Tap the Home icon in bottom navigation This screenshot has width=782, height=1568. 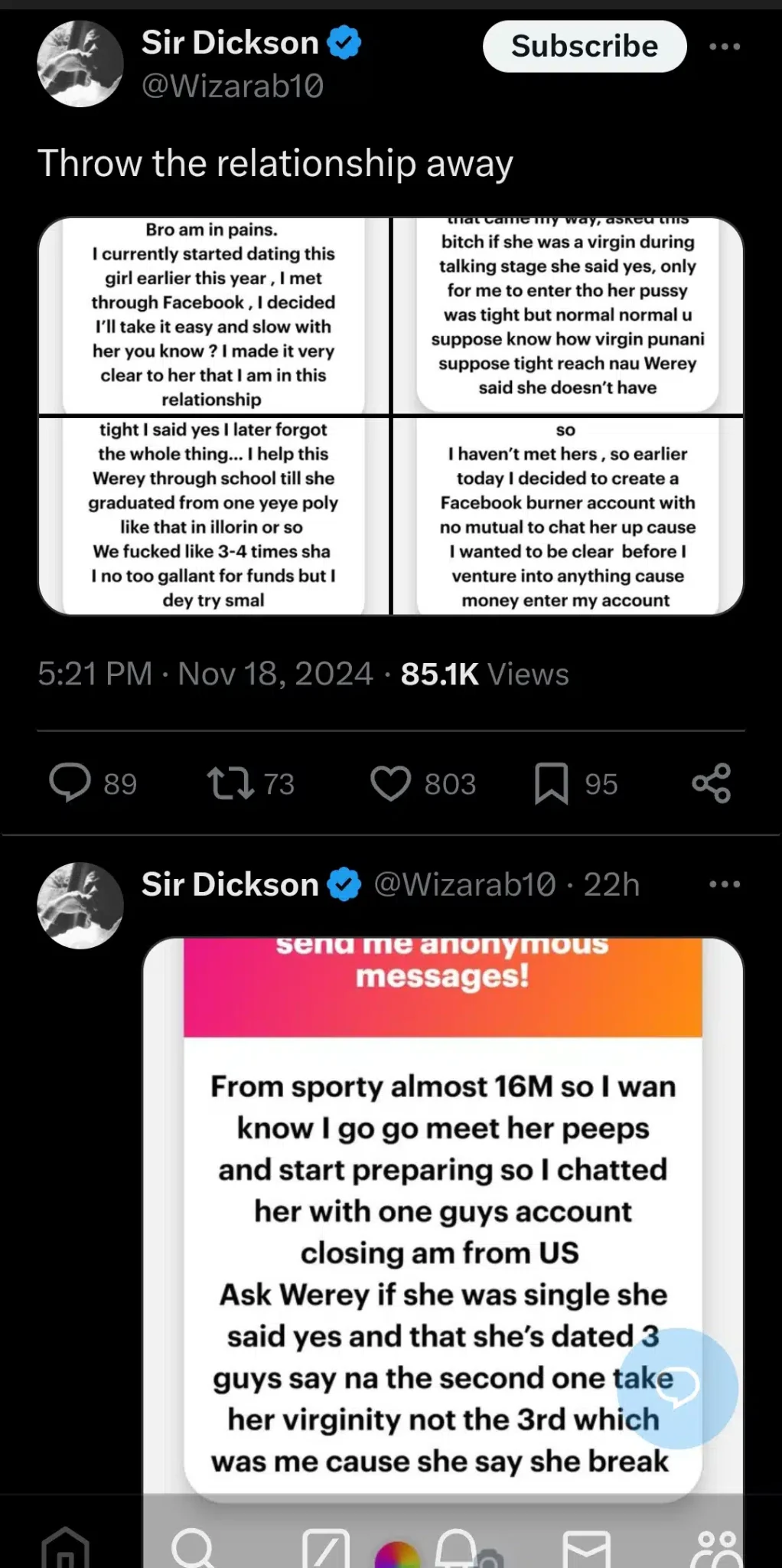(65, 1547)
